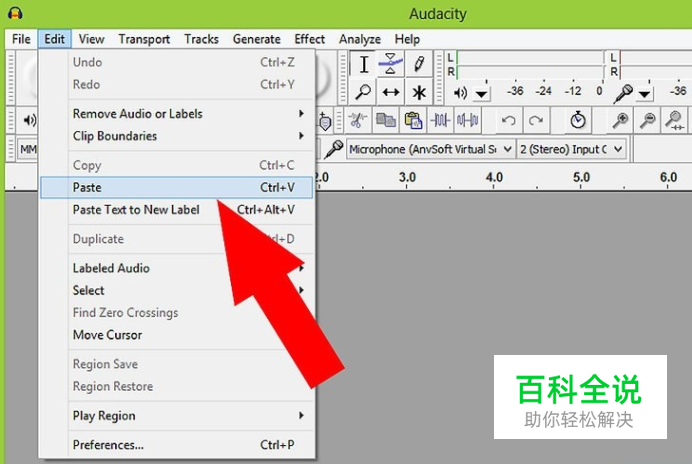
Task: Click the Copy menu entry
Action: click(177, 165)
